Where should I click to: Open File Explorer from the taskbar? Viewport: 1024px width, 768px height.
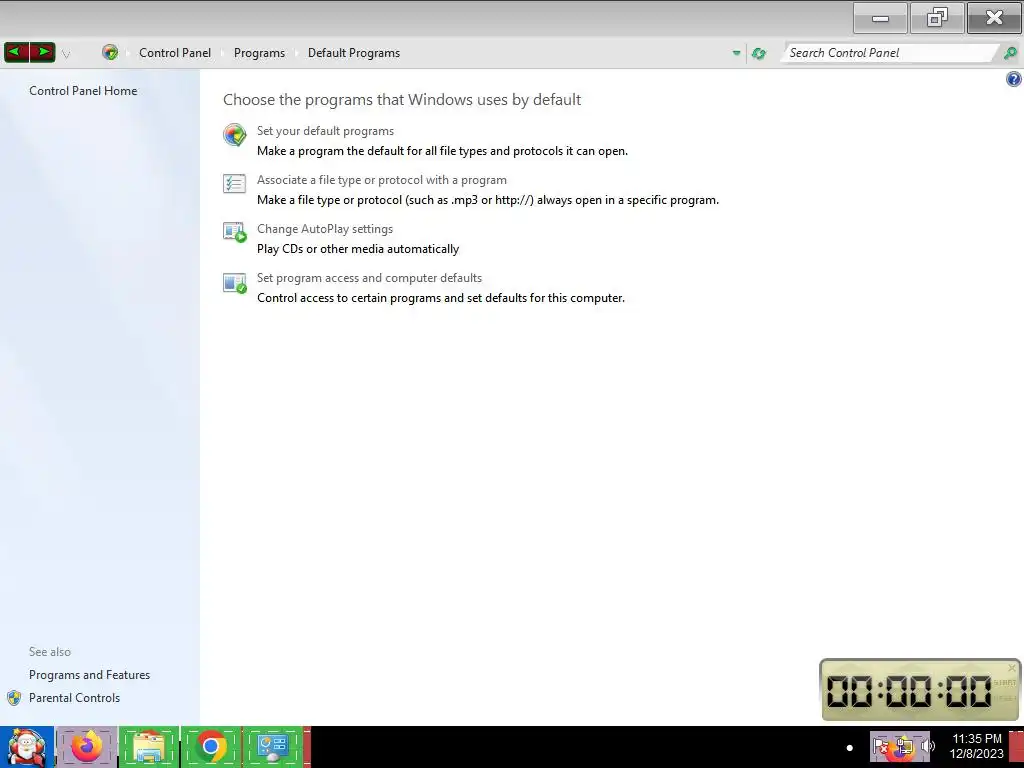(x=149, y=747)
